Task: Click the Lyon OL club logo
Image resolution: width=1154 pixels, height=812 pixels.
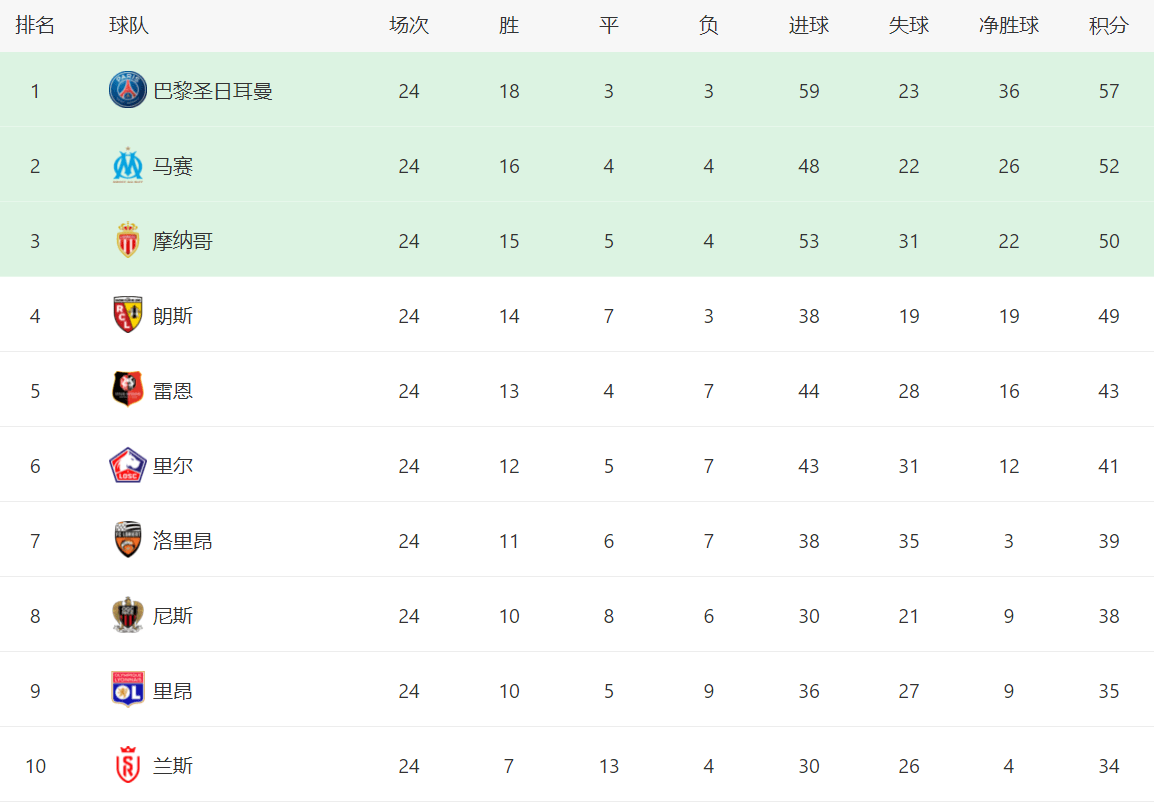Action: (127, 691)
